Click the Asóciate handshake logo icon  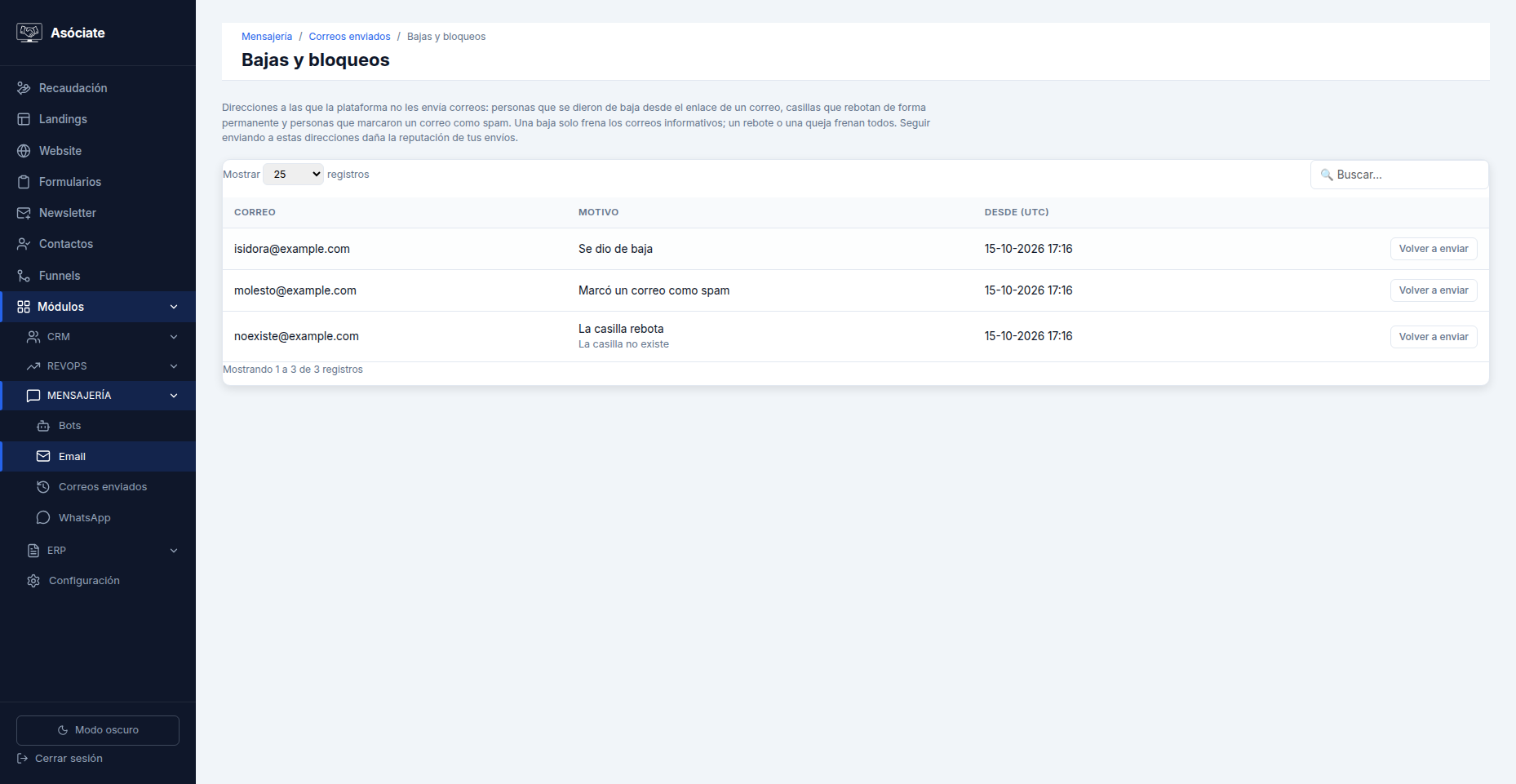coord(29,33)
